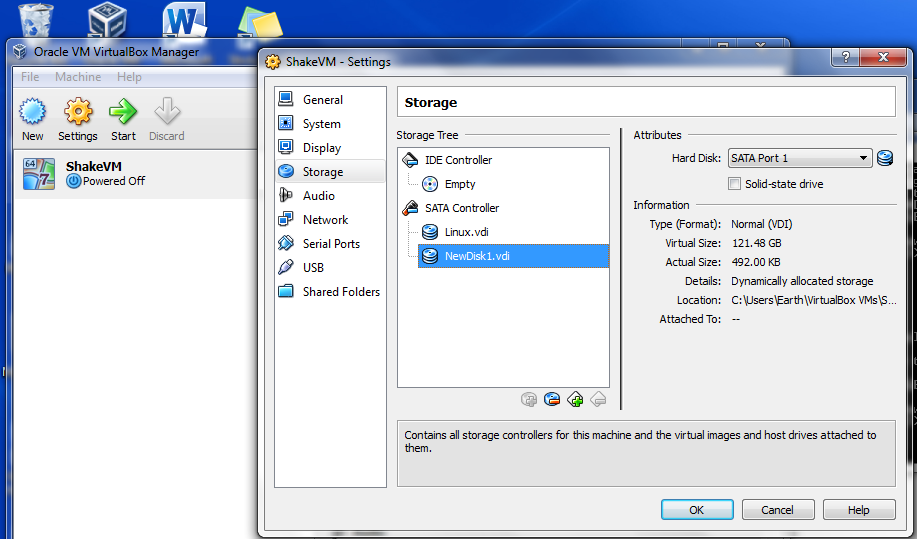Image resolution: width=917 pixels, height=539 pixels.
Task: Click the Add Attachment icon below storage tree
Action: click(529, 400)
